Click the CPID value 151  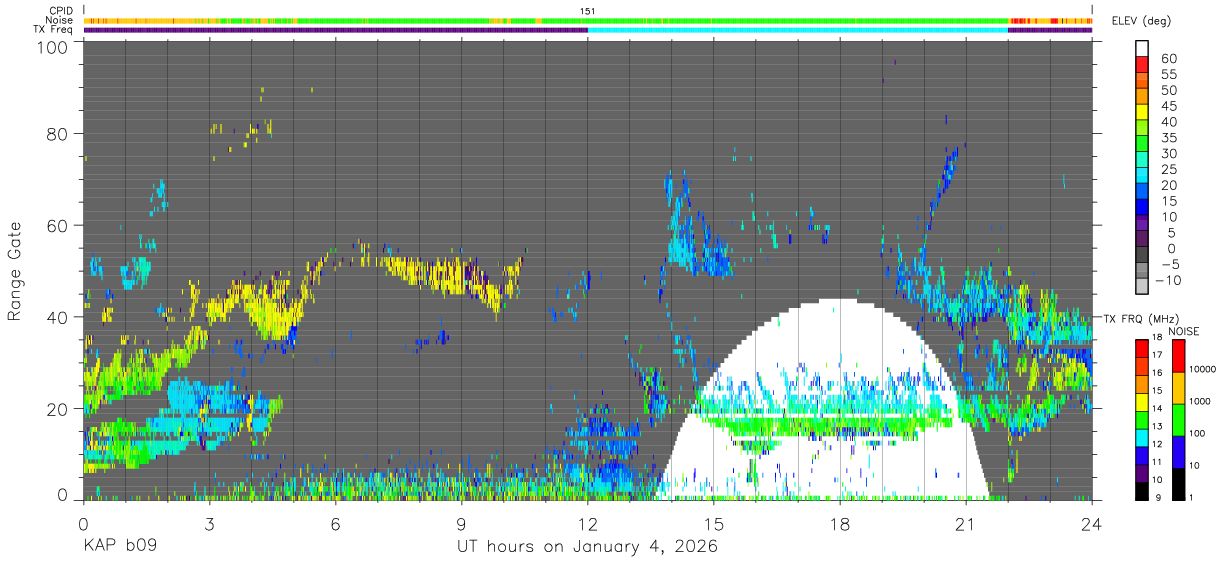coord(587,11)
